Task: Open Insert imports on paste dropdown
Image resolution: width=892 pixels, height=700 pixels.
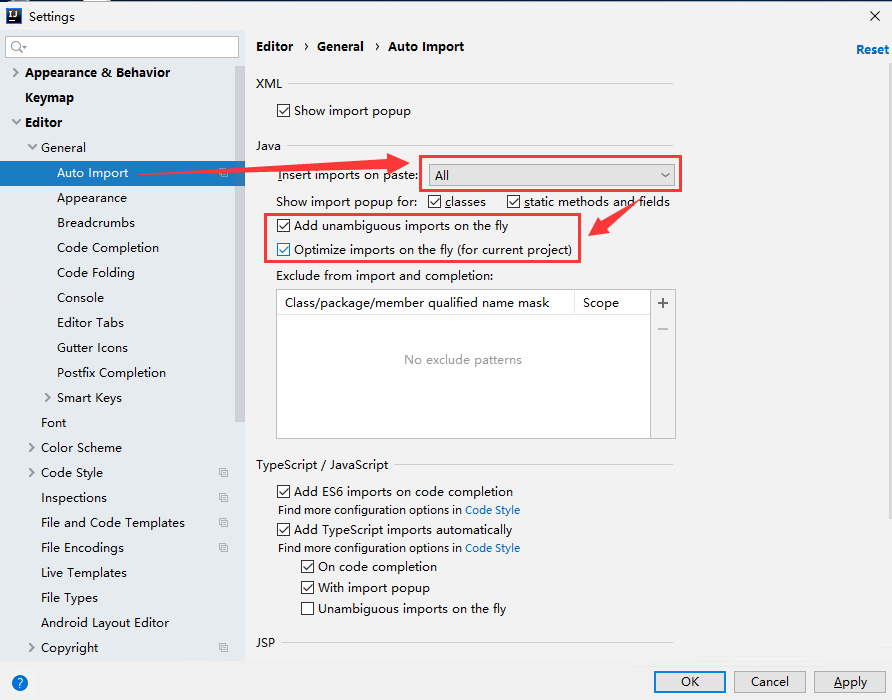Action: coord(551,175)
